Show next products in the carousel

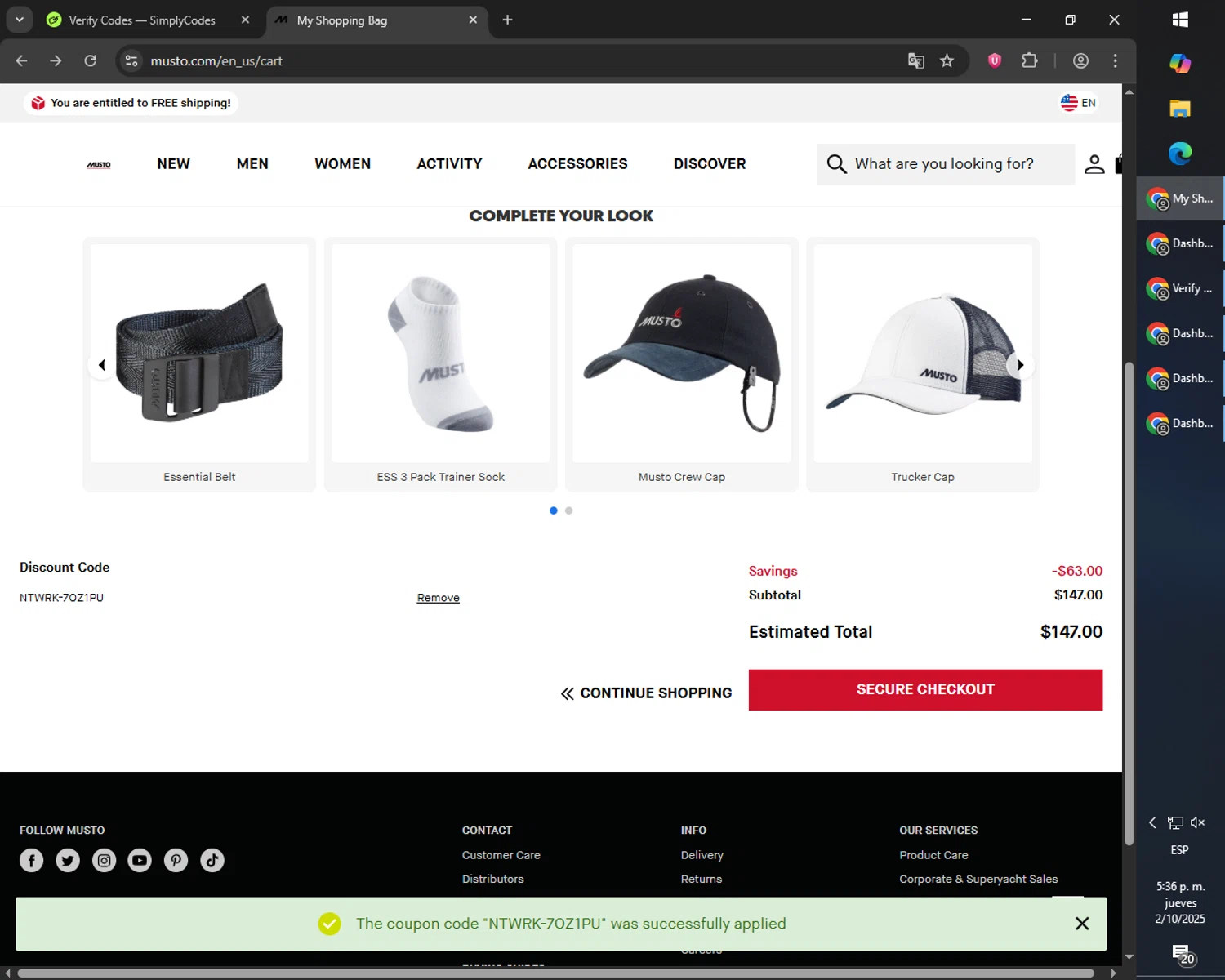[x=1020, y=365]
